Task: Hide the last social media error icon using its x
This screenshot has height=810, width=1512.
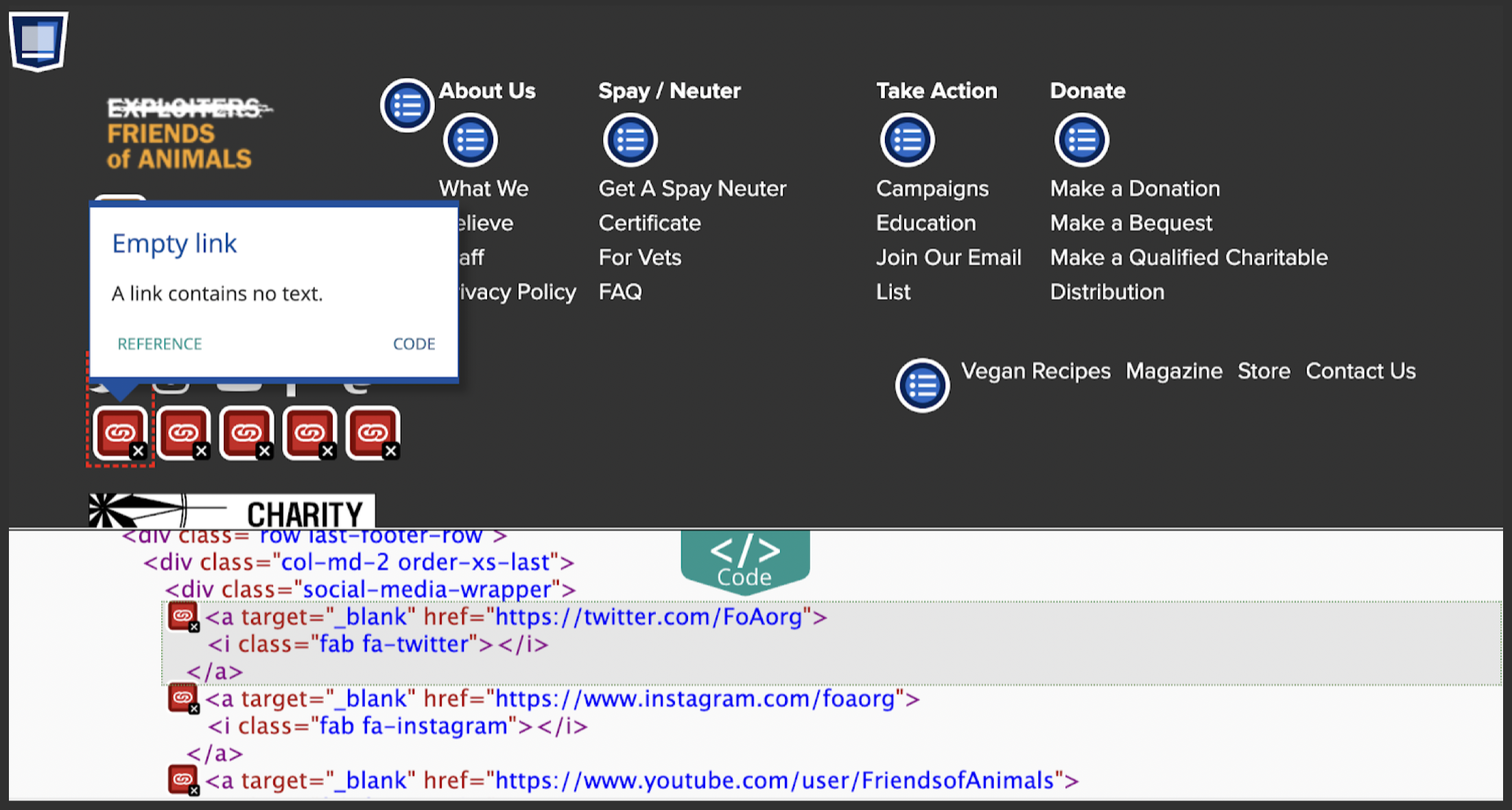Action: [x=391, y=451]
